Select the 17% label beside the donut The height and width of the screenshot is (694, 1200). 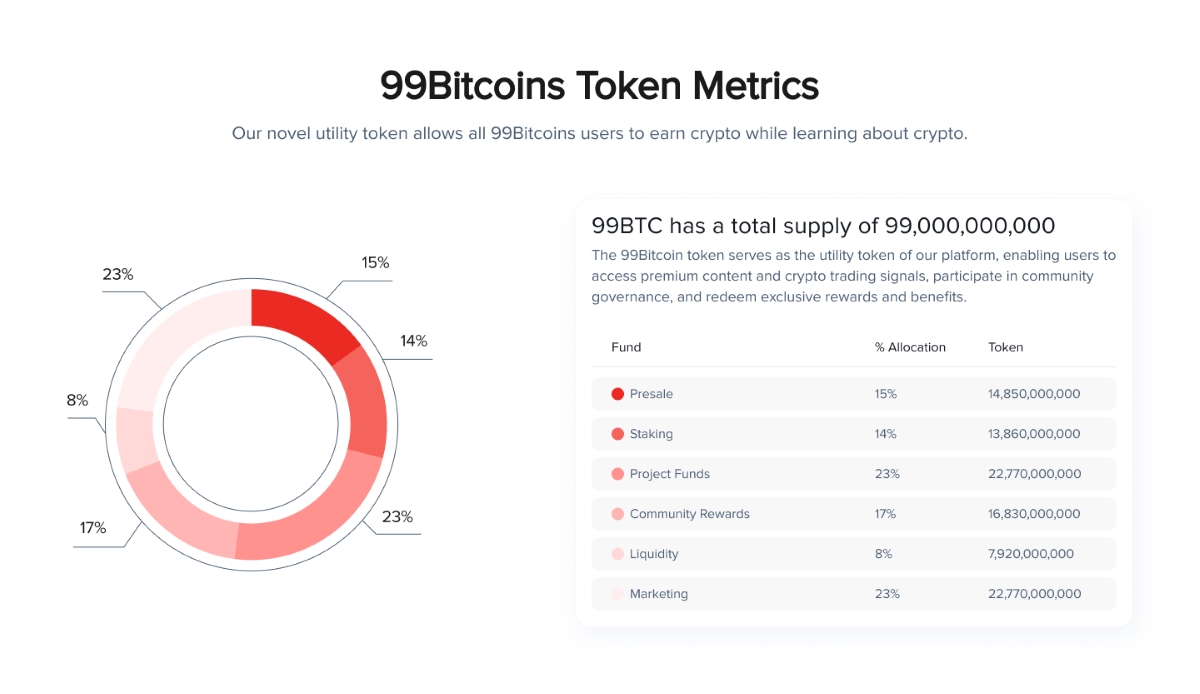tap(93, 527)
